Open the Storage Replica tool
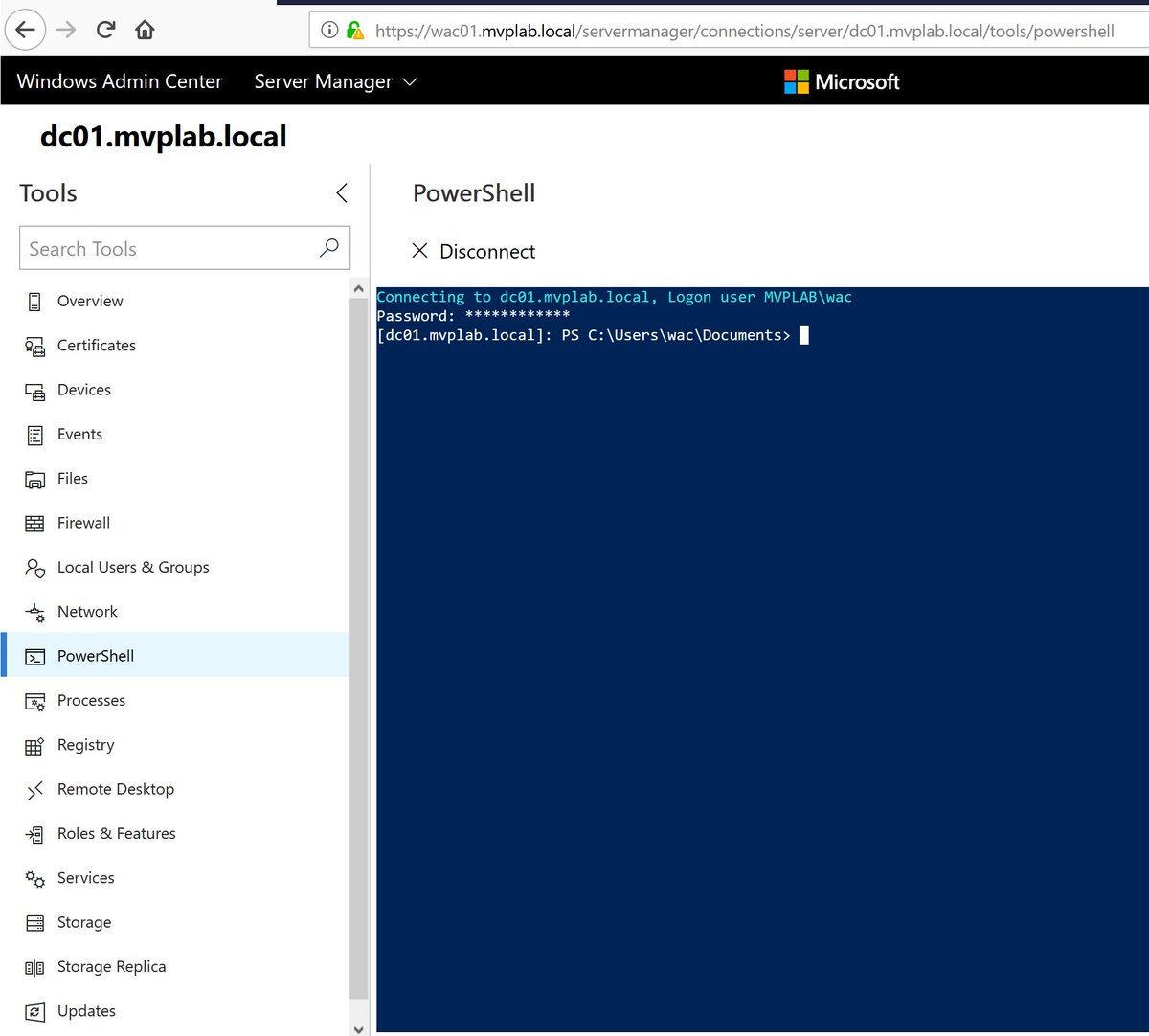 pos(112,966)
